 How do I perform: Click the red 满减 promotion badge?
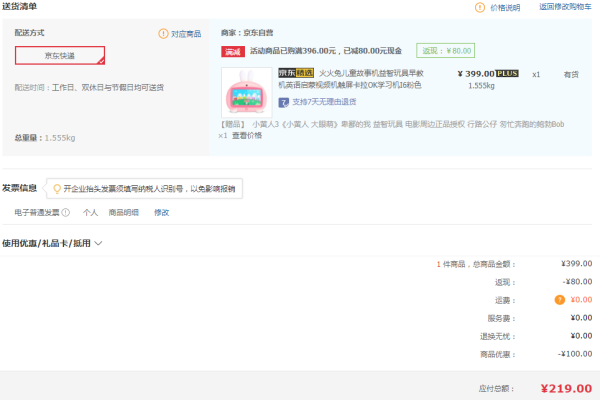click(233, 52)
